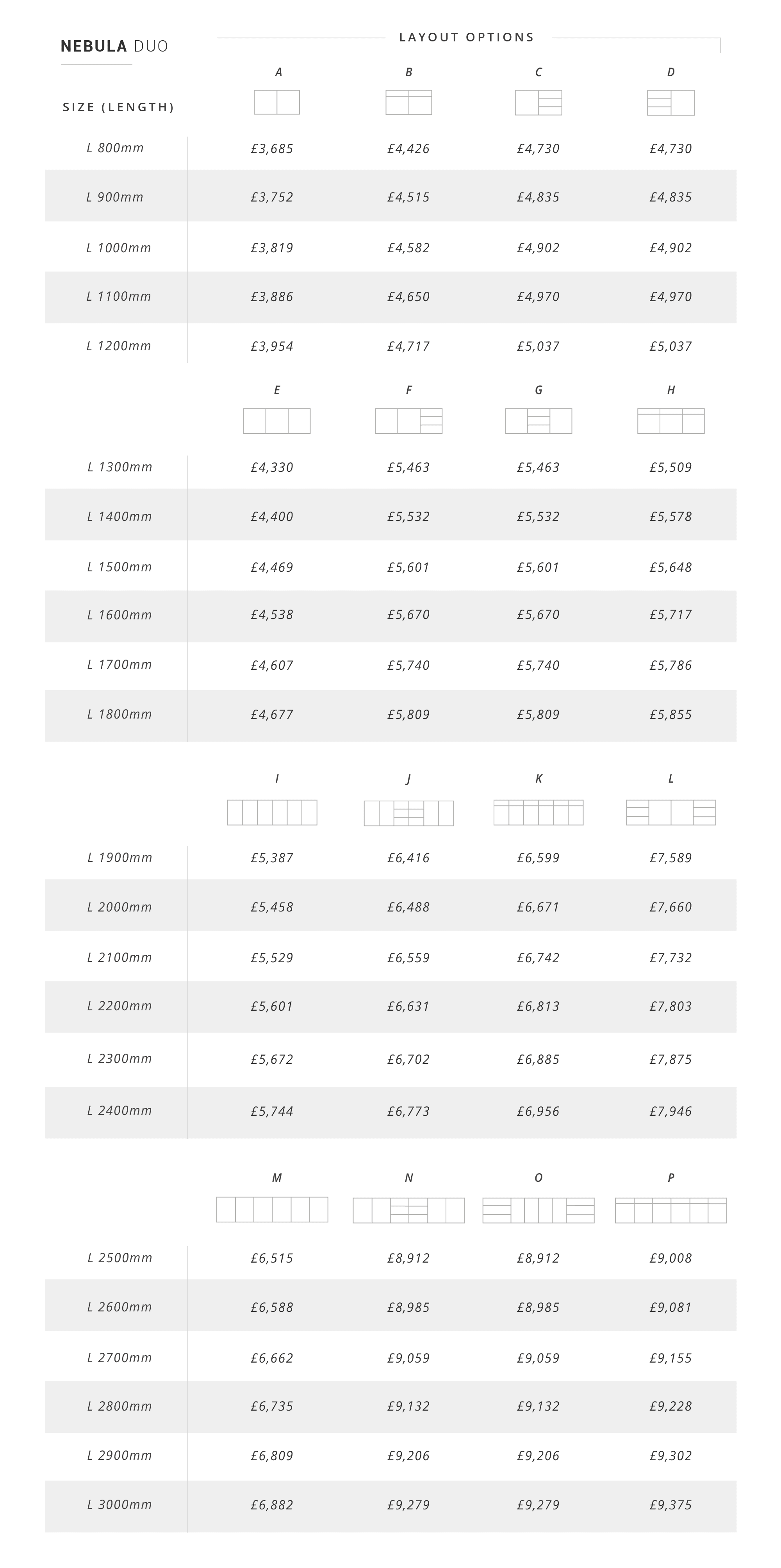Choose the layout M diagram icon
781x1568 pixels.
(x=272, y=1209)
